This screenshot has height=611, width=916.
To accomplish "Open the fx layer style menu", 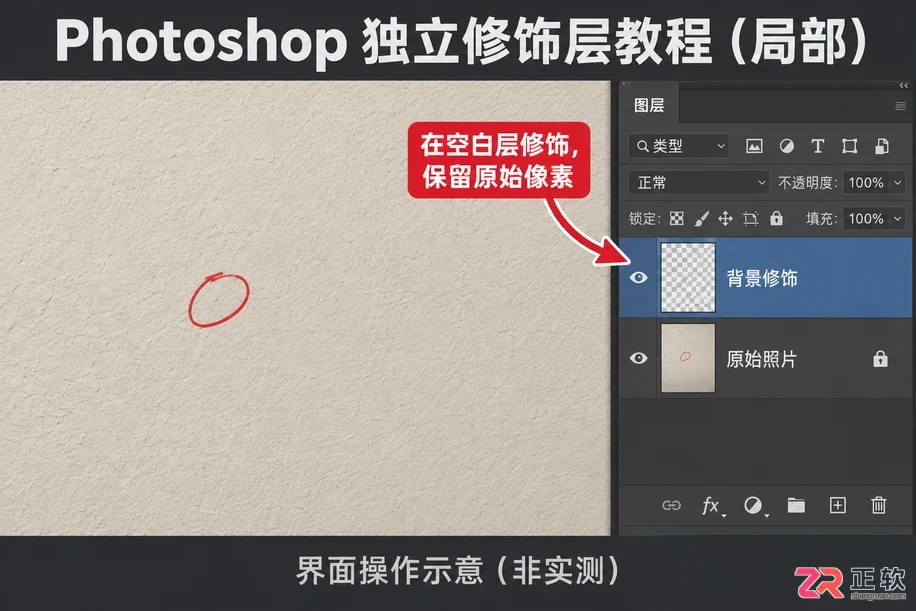I will (x=712, y=505).
